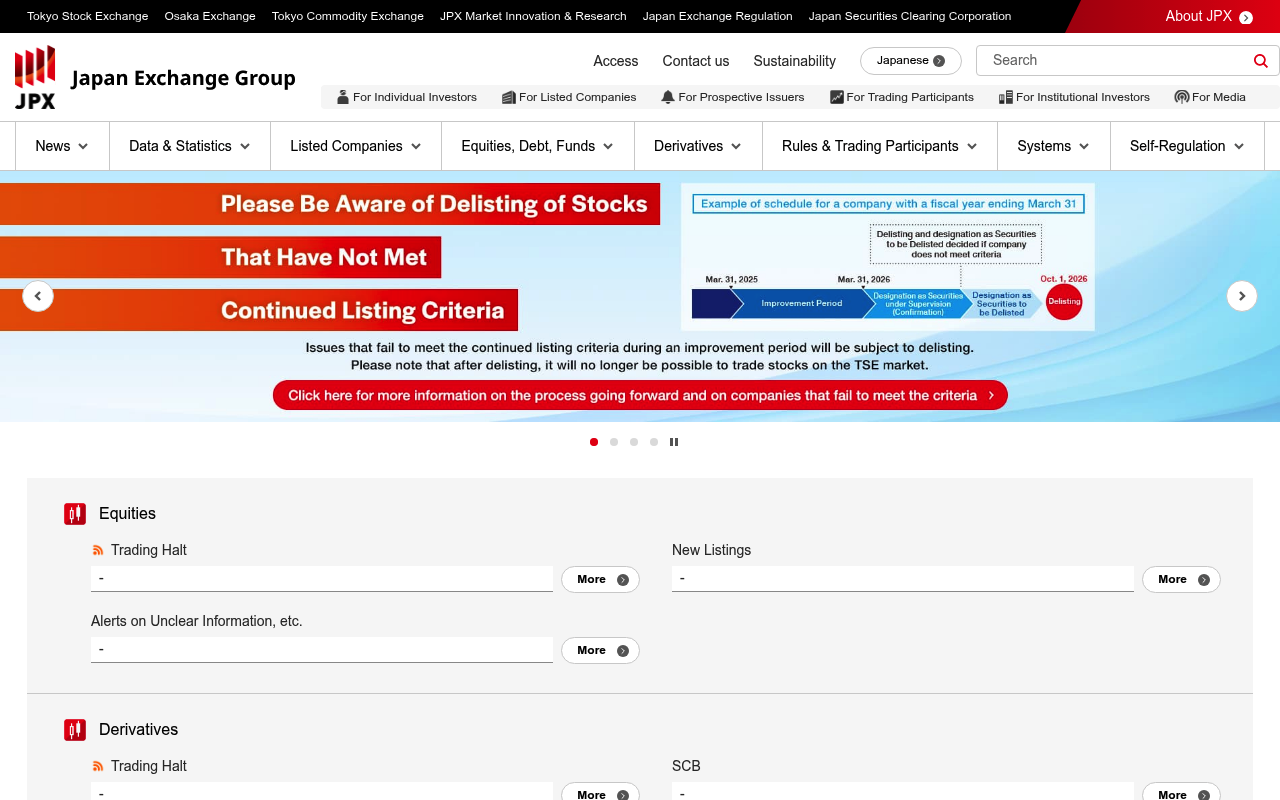Expand the Derivatives navigation menu
Viewport: 1280px width, 800px height.
click(698, 146)
